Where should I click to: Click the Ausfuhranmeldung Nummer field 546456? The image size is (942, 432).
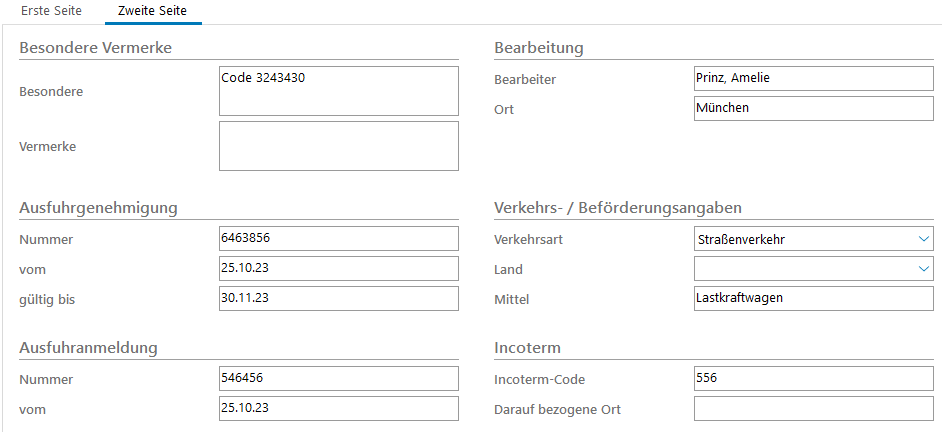[x=338, y=379]
